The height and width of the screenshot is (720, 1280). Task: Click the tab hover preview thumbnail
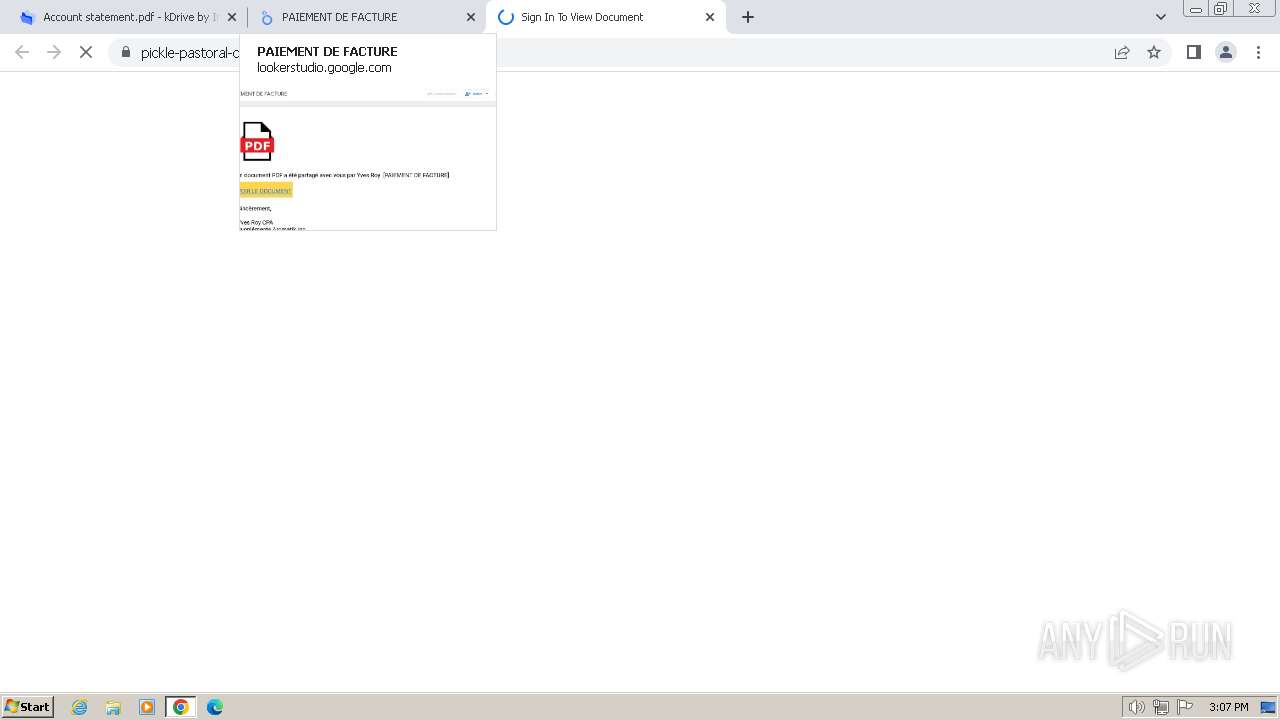[x=368, y=158]
